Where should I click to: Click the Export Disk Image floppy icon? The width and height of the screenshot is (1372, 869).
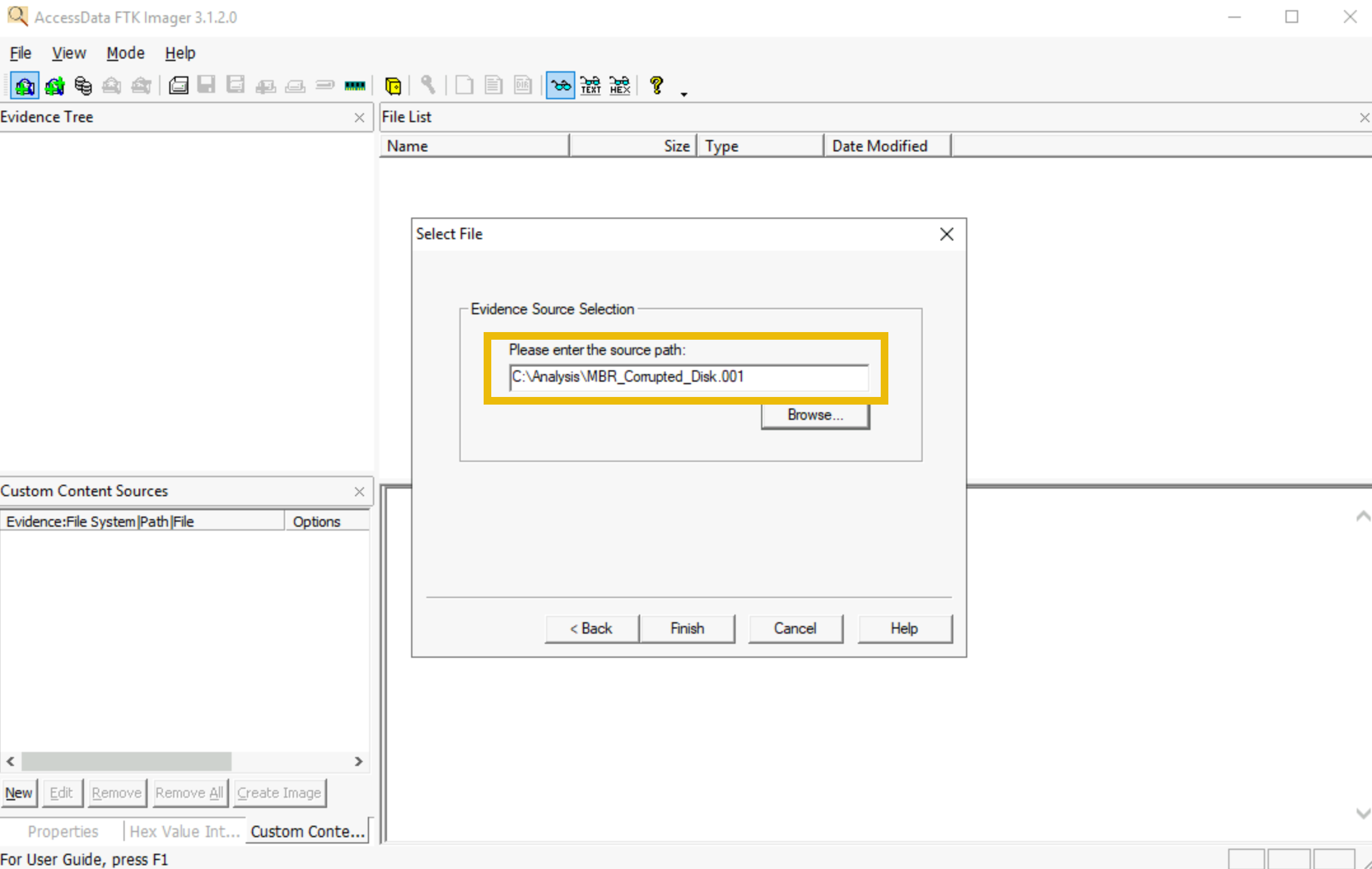pos(207,85)
